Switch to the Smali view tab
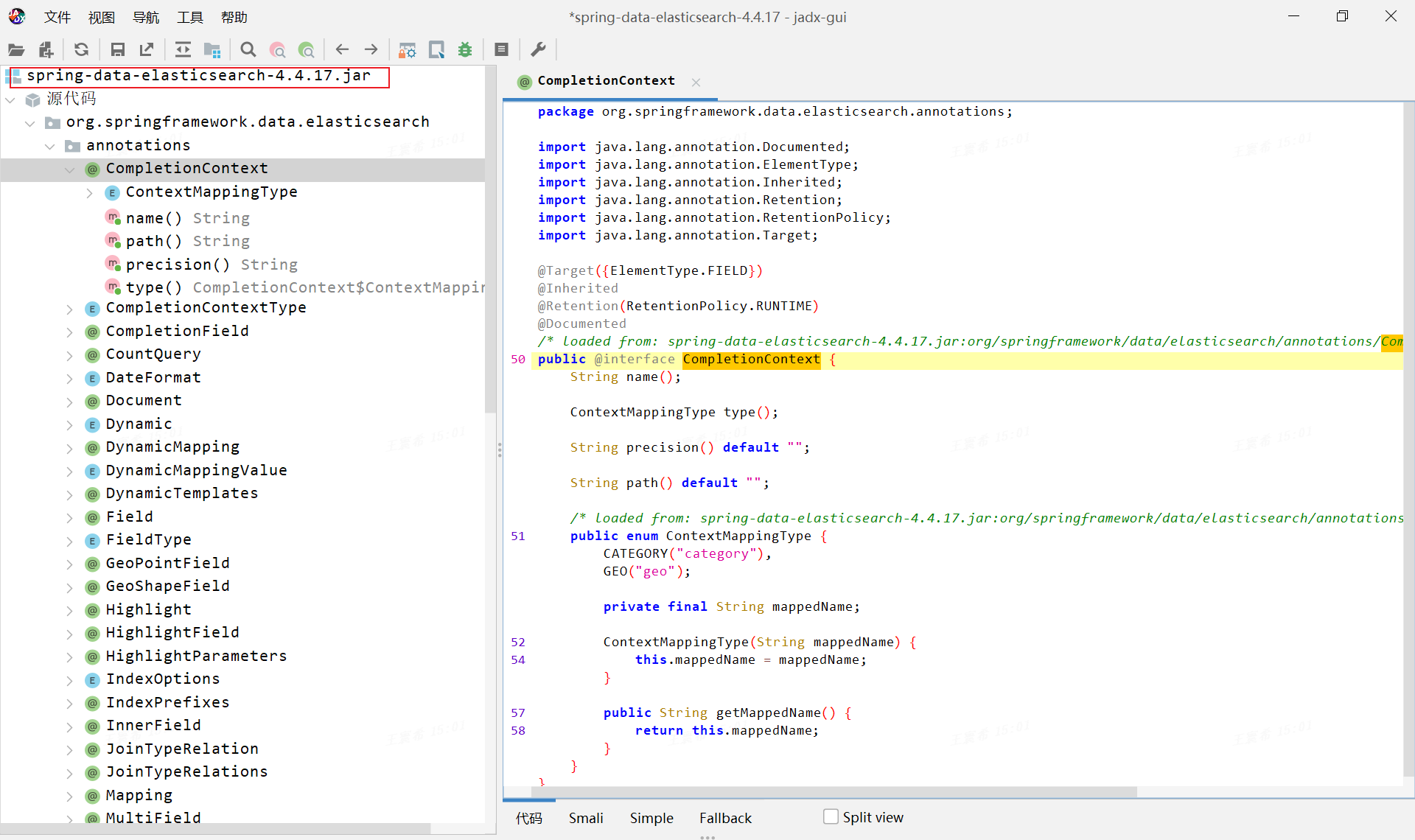This screenshot has height=840, width=1415. [586, 818]
